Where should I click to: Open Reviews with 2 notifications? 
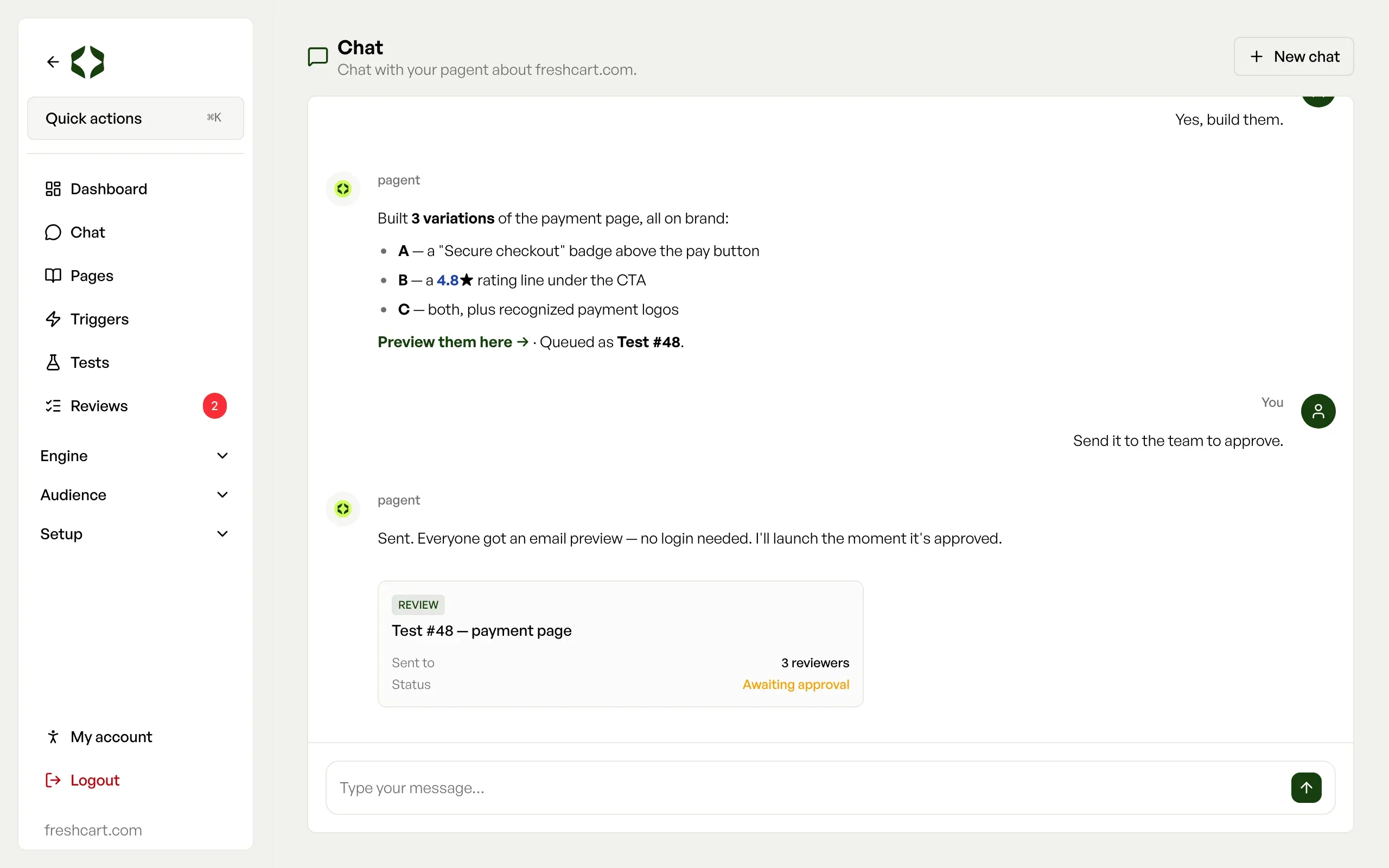(136, 406)
